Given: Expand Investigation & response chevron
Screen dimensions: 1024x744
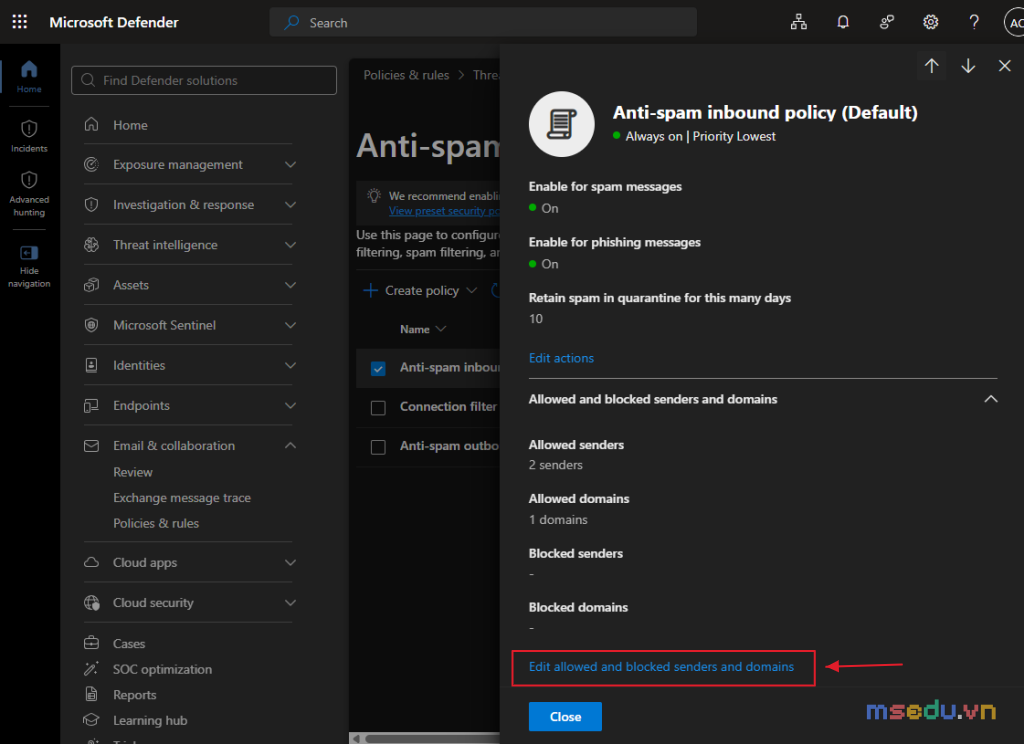Looking at the screenshot, I should pos(291,204).
